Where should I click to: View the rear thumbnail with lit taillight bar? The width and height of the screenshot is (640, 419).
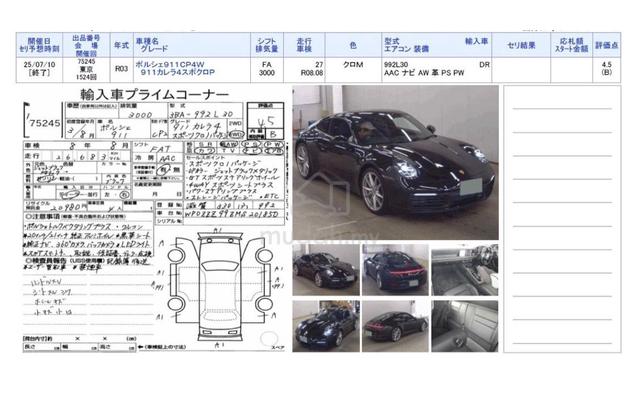(395, 270)
